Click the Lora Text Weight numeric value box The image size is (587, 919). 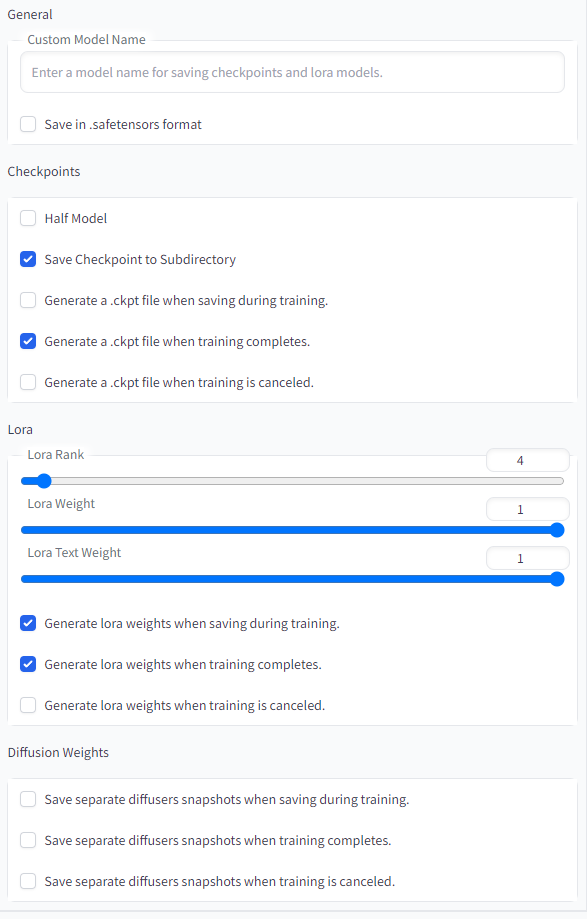point(527,558)
